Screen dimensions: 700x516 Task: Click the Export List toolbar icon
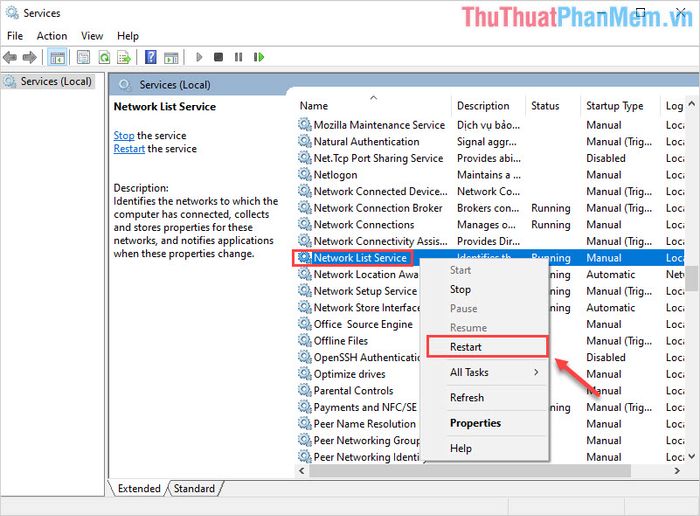(124, 57)
